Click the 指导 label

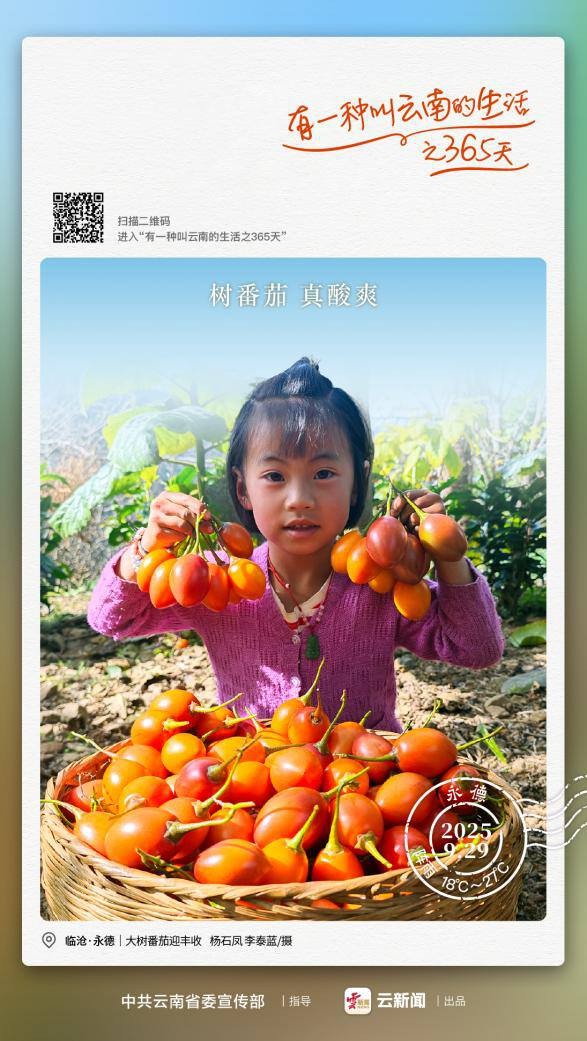point(300,1001)
